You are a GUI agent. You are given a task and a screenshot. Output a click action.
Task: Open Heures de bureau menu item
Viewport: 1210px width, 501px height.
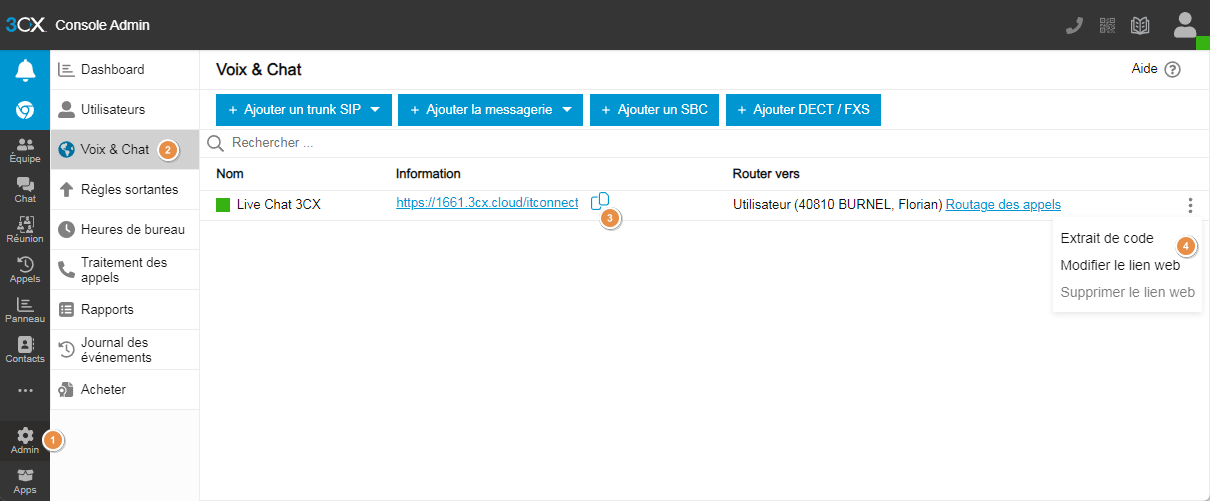click(x=125, y=229)
